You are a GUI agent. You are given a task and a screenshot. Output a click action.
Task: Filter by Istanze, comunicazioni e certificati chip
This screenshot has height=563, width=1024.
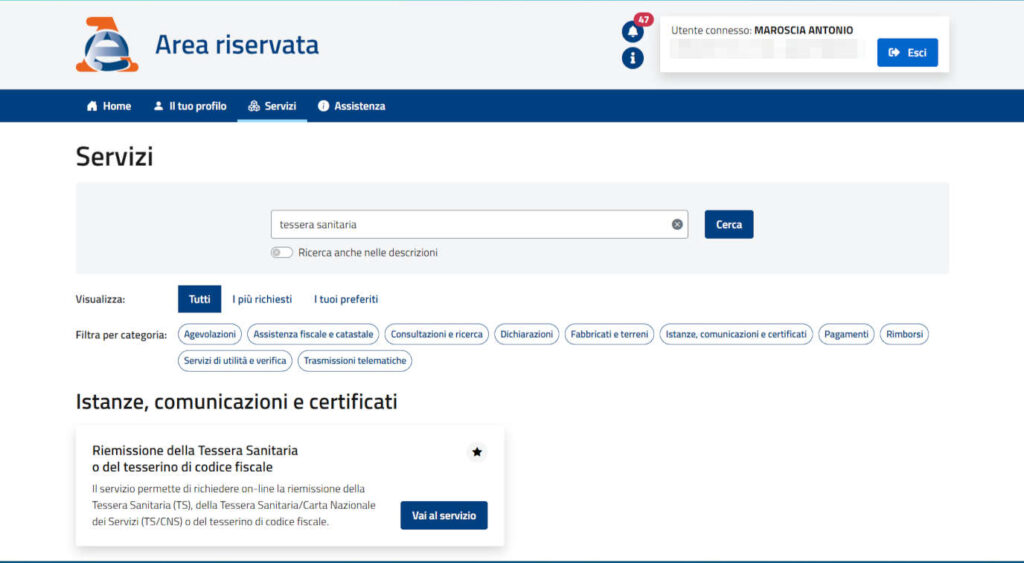coord(736,334)
